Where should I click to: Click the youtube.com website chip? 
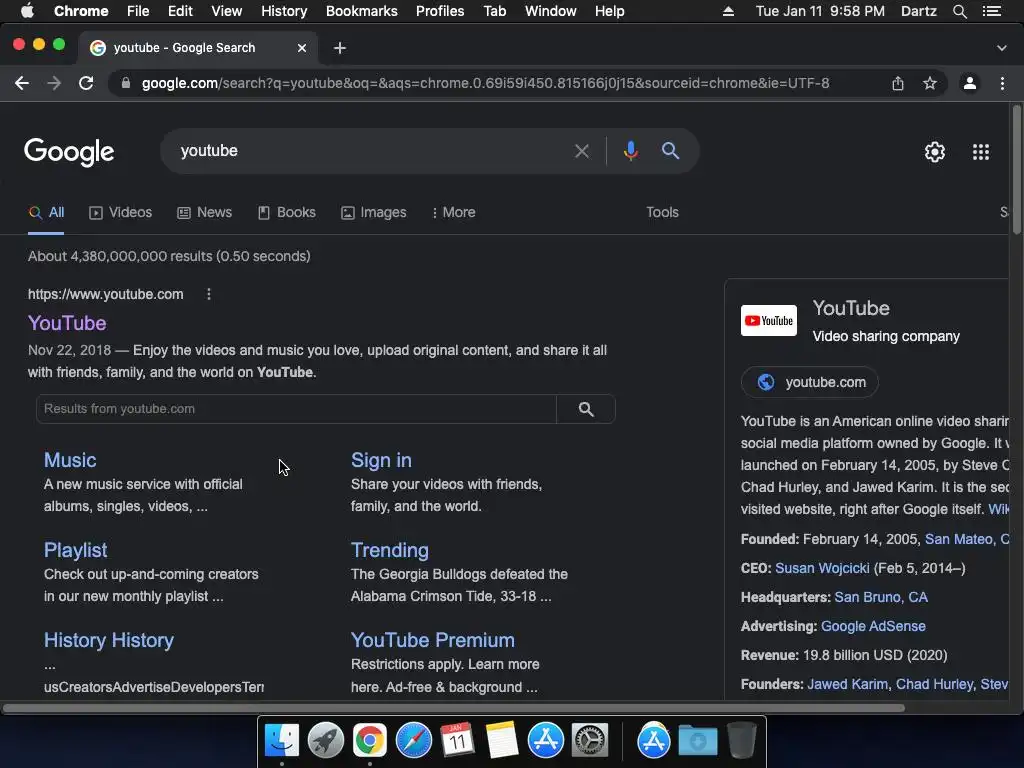810,382
